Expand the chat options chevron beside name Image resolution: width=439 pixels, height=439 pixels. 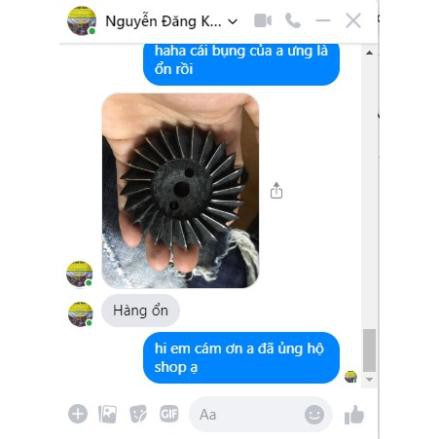click(232, 22)
